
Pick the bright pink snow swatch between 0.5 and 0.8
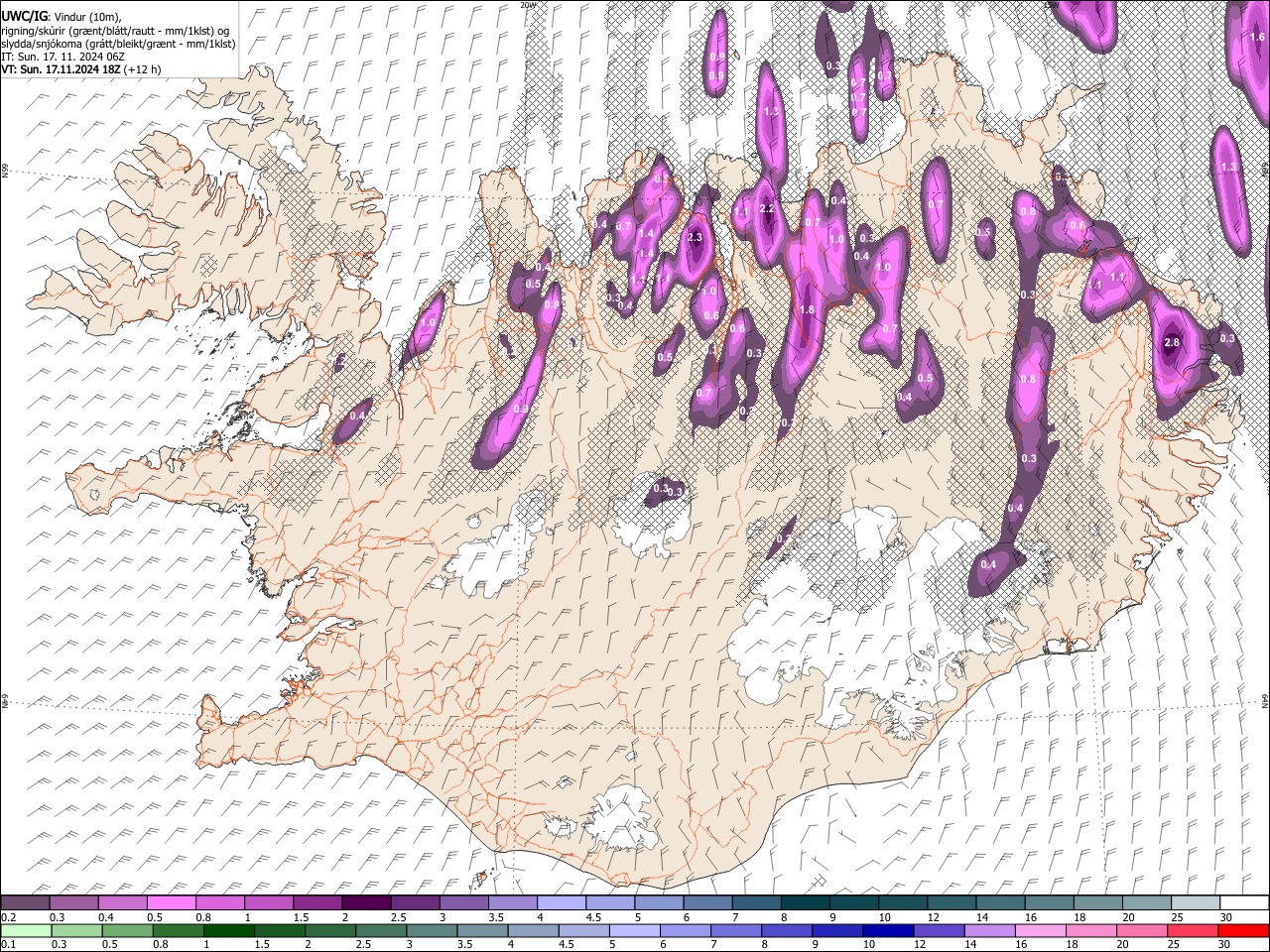point(171,902)
